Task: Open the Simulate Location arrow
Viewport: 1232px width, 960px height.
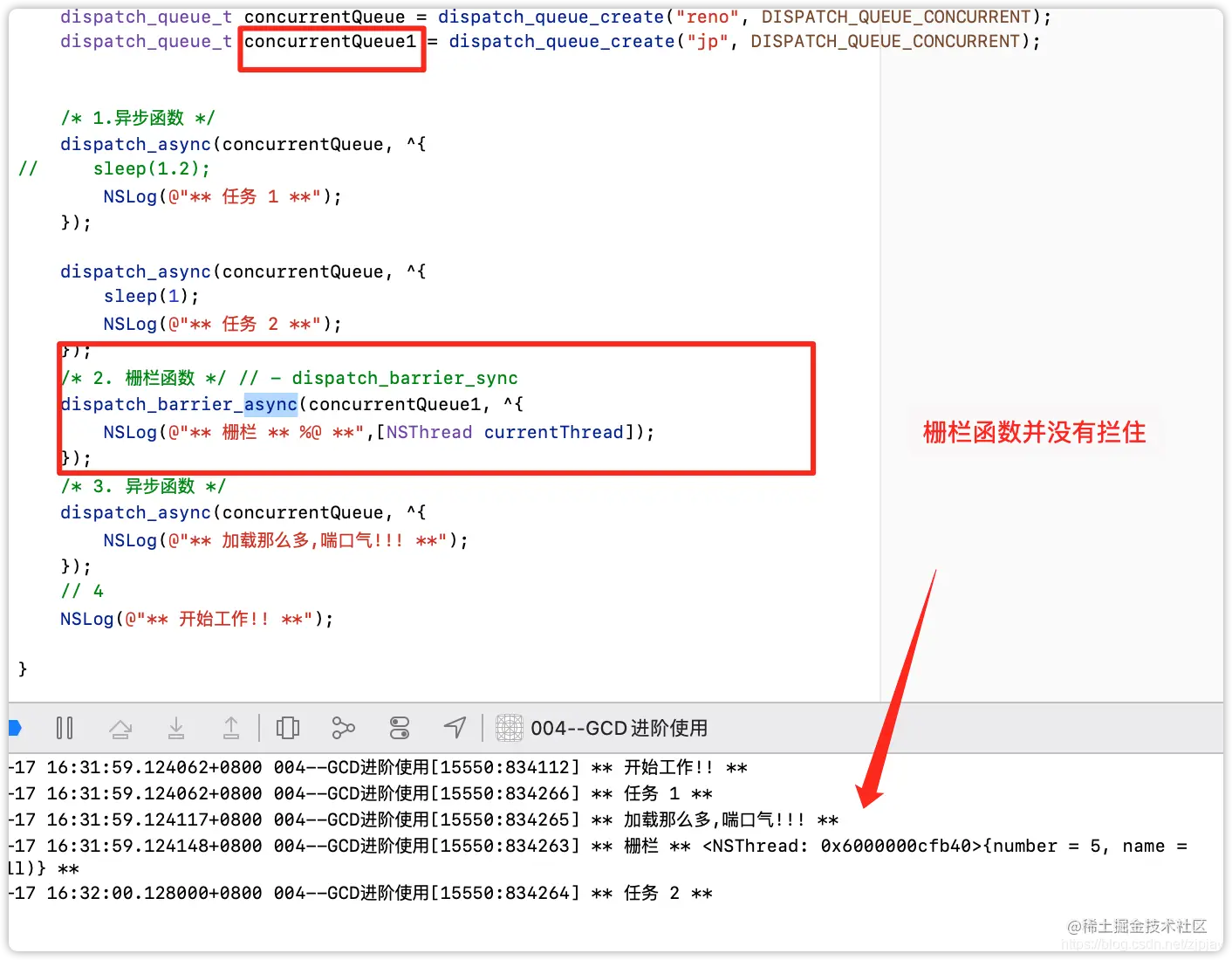Action: coord(455,728)
